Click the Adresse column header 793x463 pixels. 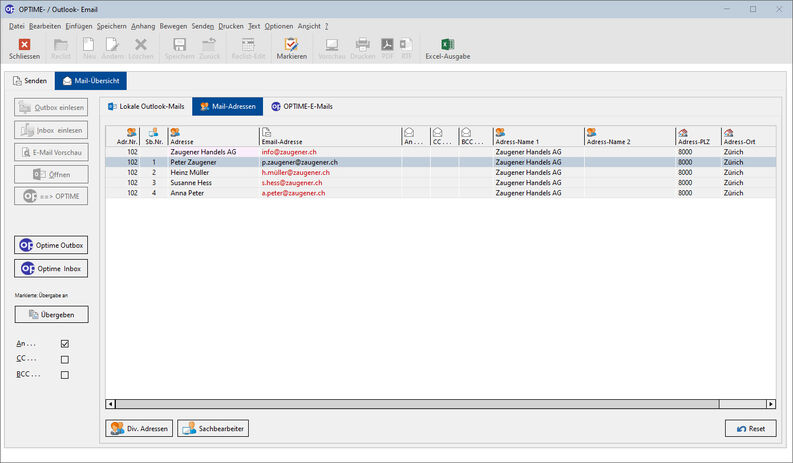[x=213, y=137]
